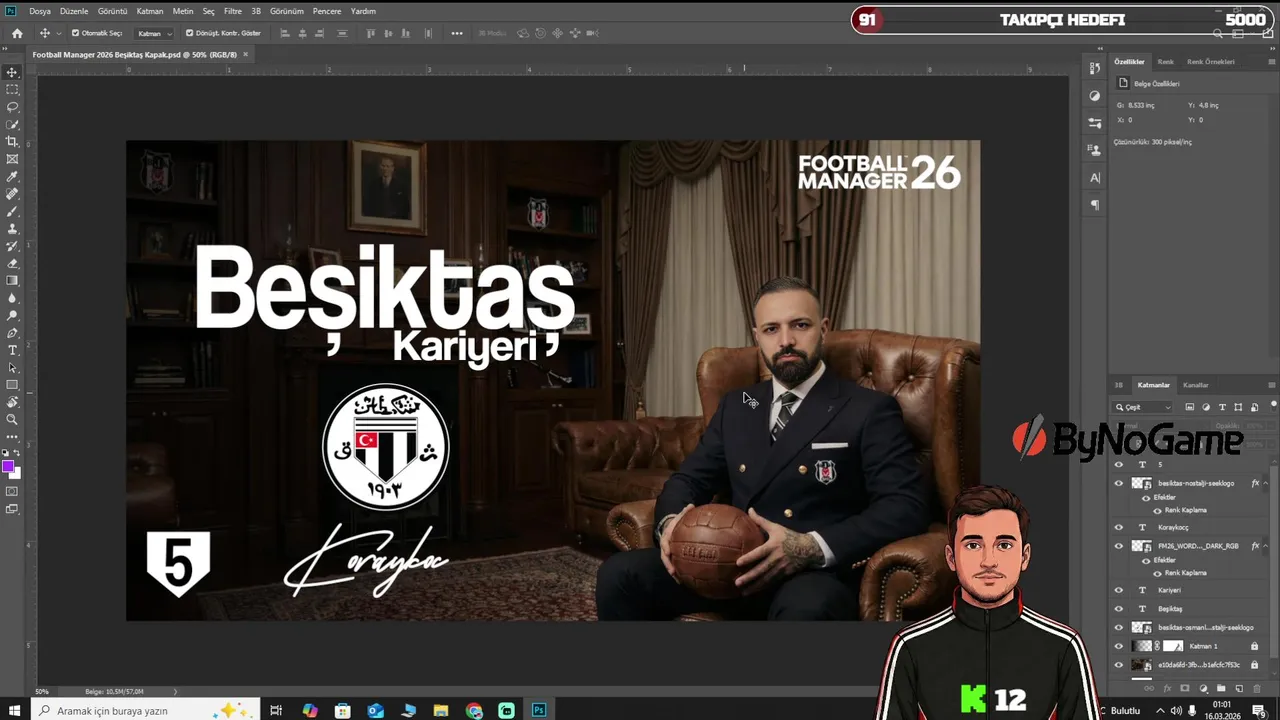Screen dimensions: 1280x720
Task: Hide the Kariyeri text layer
Action: click(x=1119, y=590)
